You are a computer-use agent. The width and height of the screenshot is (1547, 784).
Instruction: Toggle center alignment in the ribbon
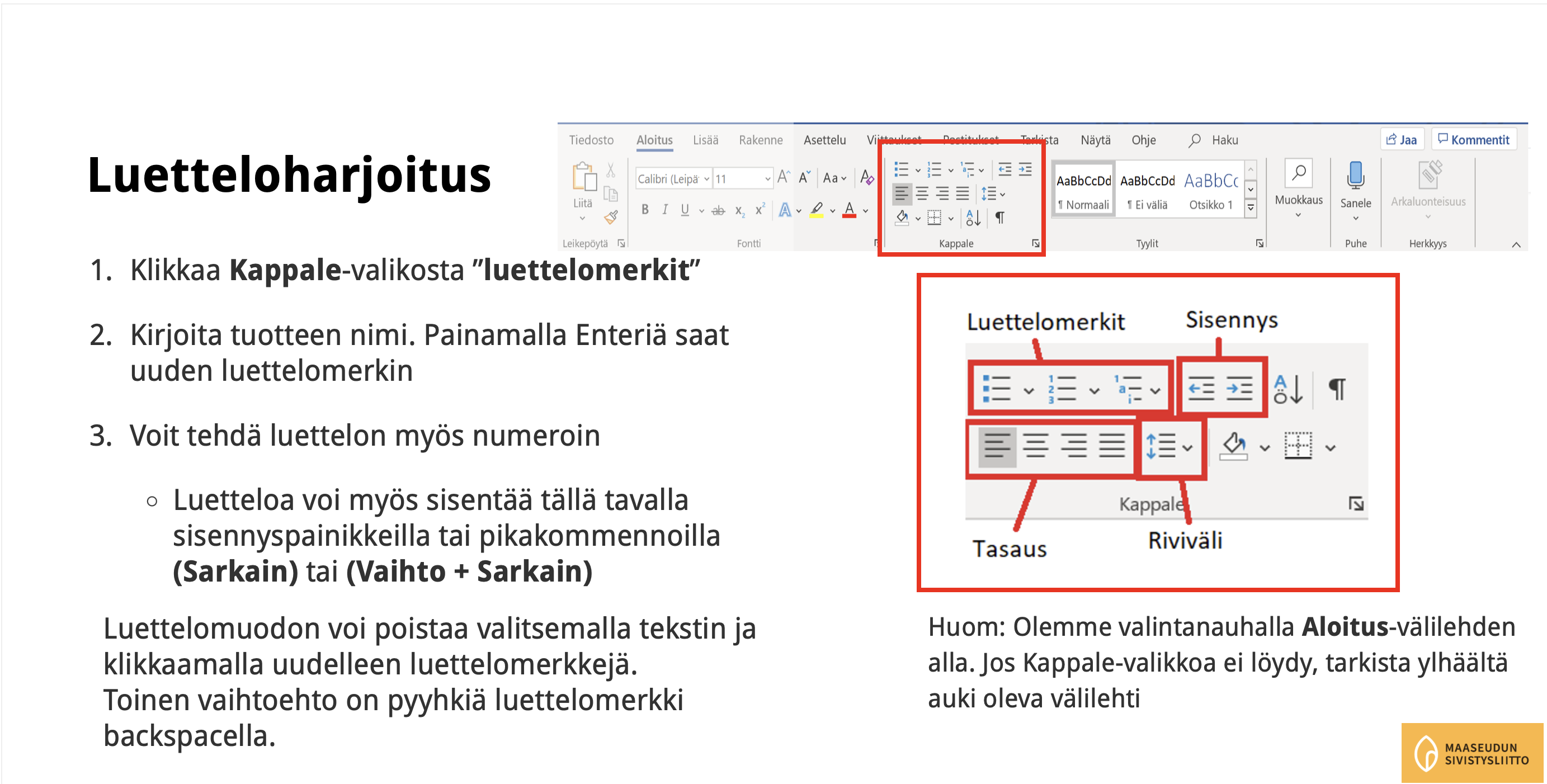point(922,194)
